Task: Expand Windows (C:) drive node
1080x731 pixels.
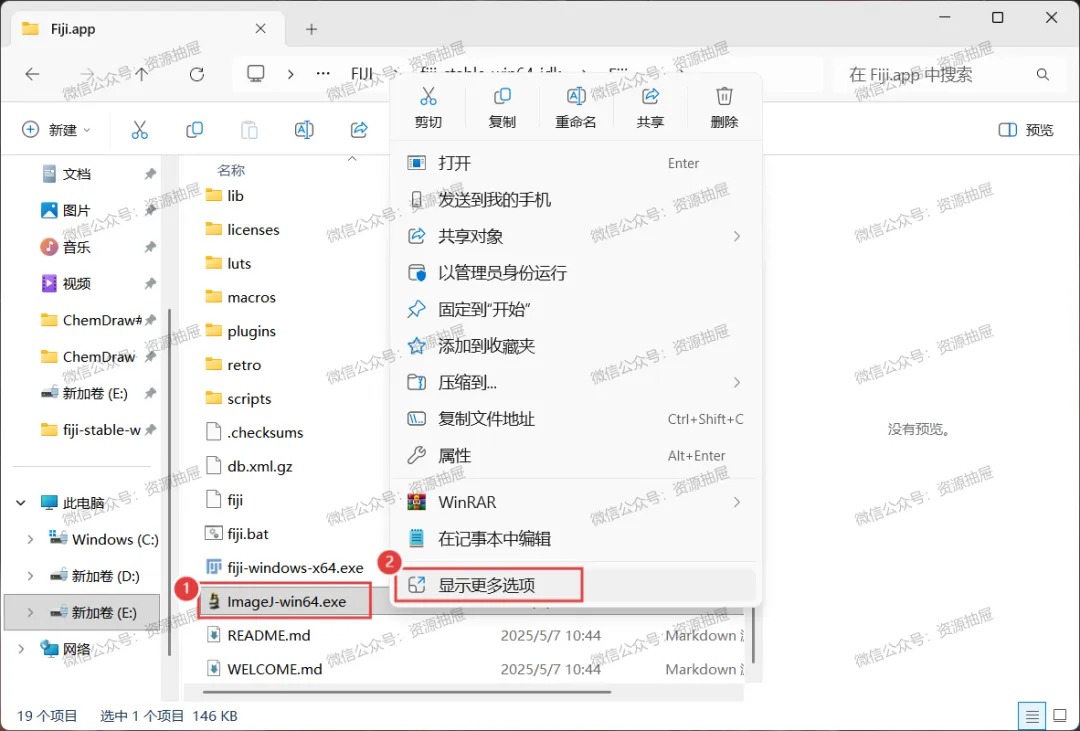Action: [30, 539]
